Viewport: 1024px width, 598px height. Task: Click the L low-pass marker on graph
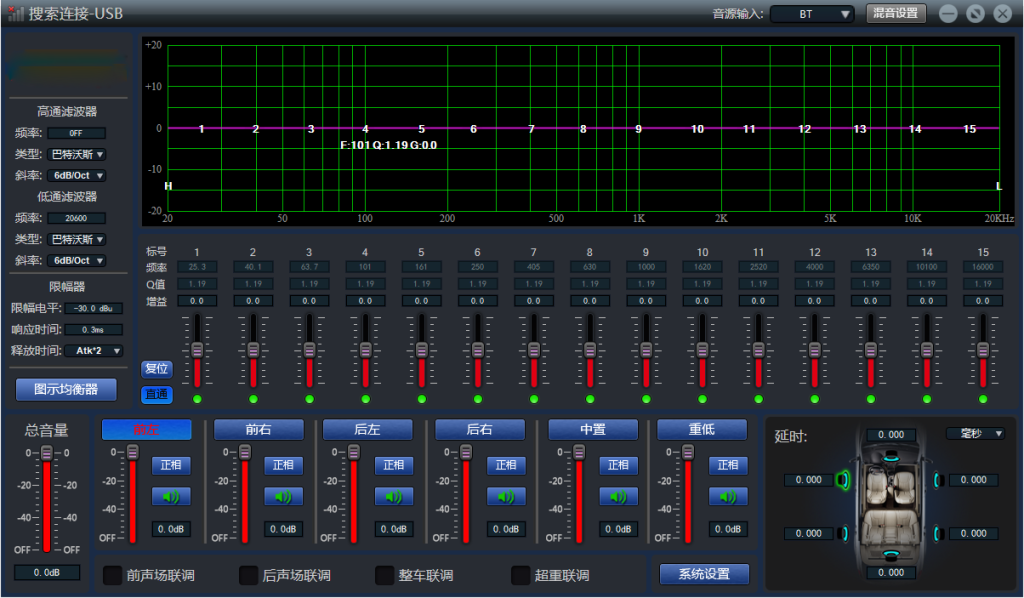[x=999, y=186]
